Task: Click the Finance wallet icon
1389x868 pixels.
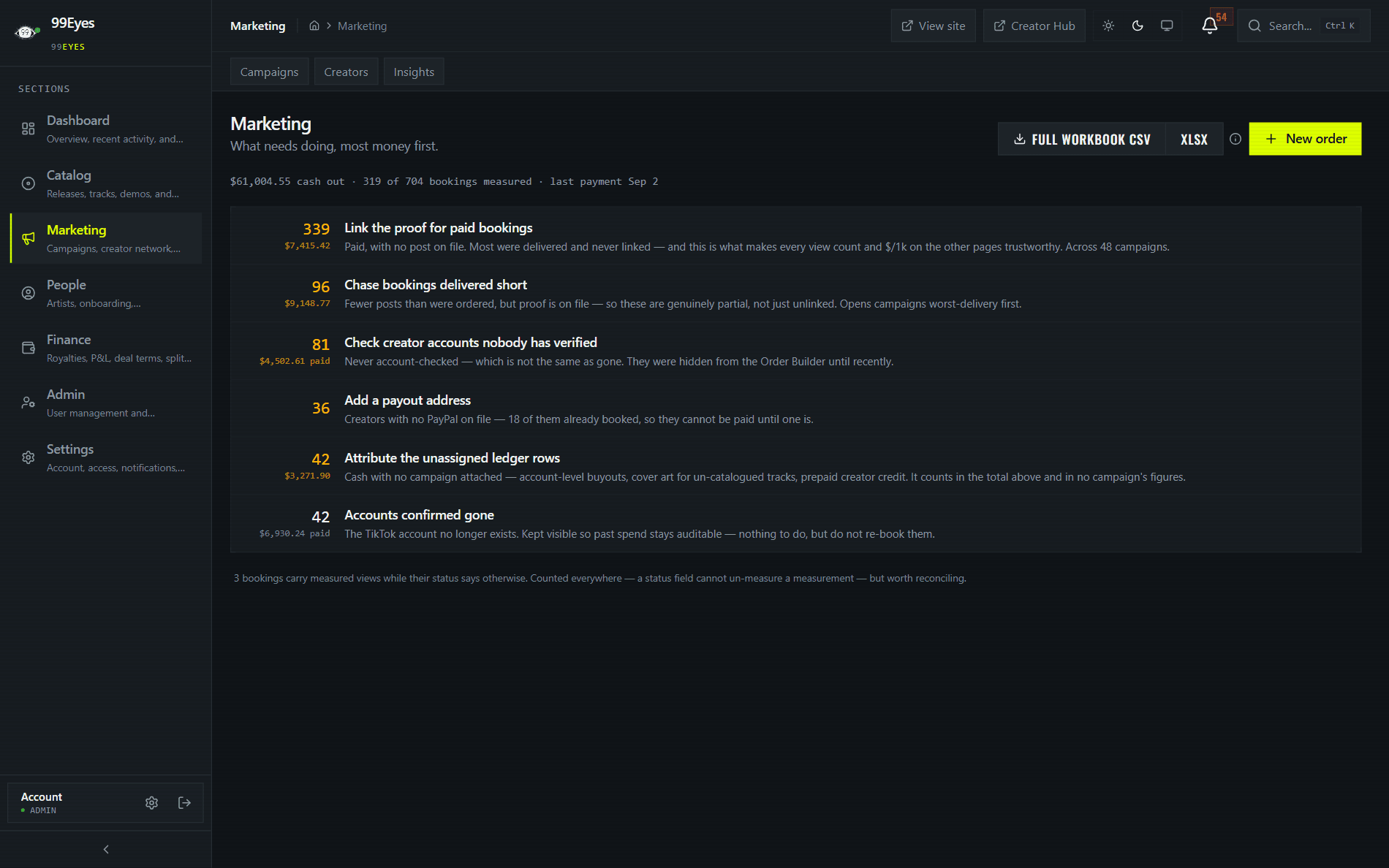Action: (x=29, y=348)
